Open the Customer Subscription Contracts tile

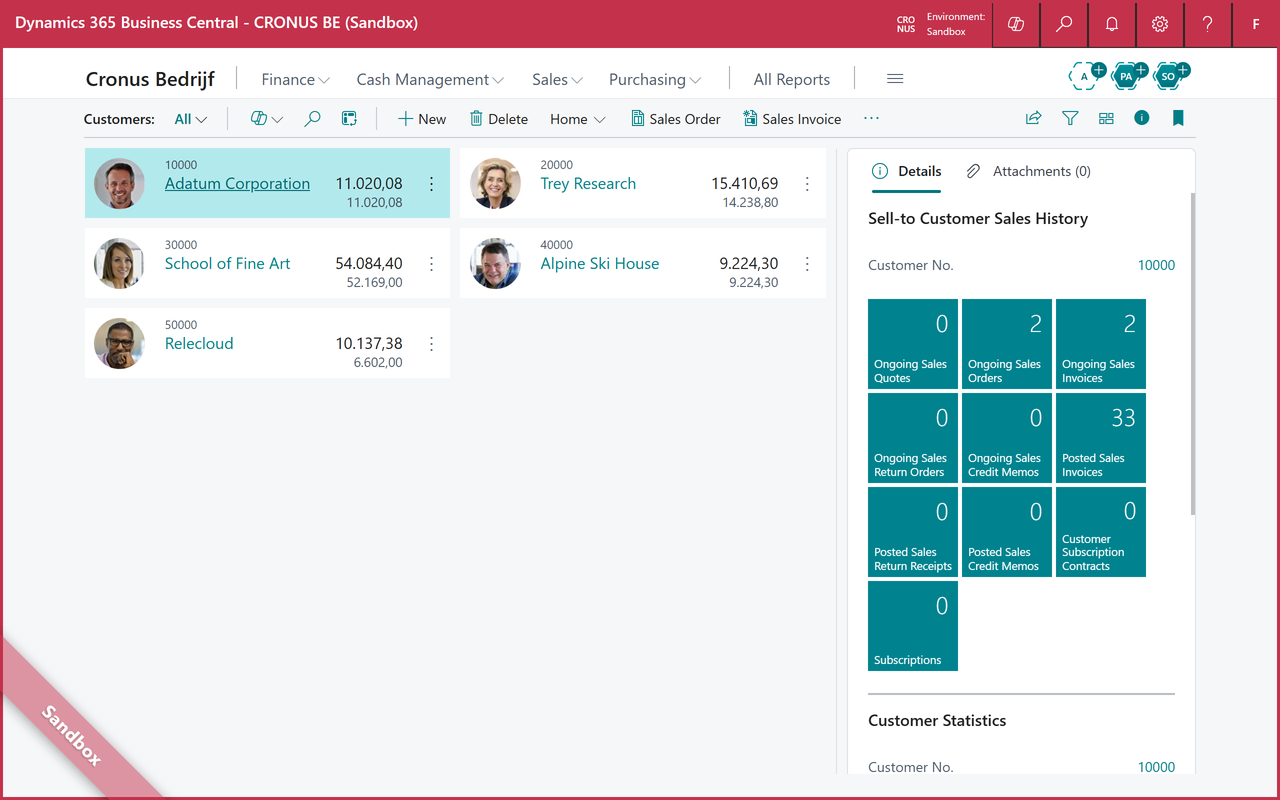[1101, 532]
